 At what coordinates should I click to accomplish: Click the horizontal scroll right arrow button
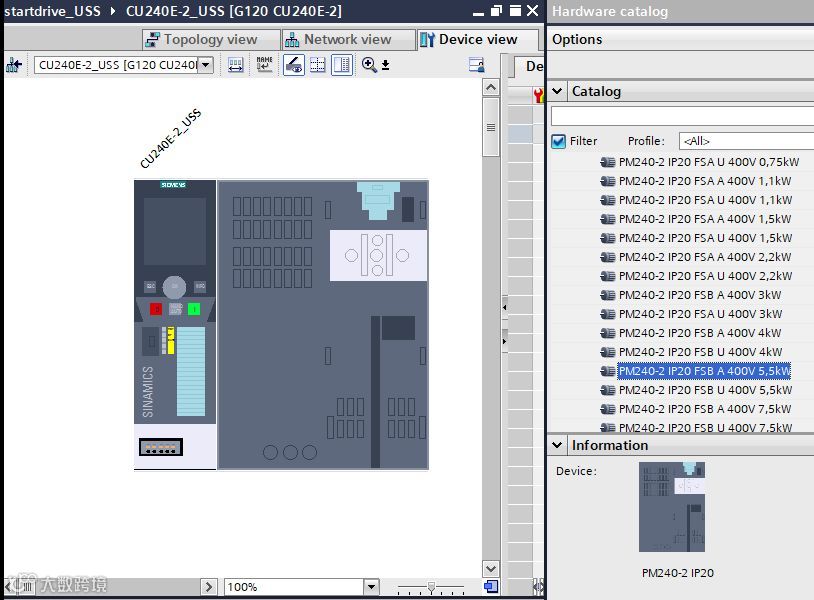pyautogui.click(x=208, y=587)
